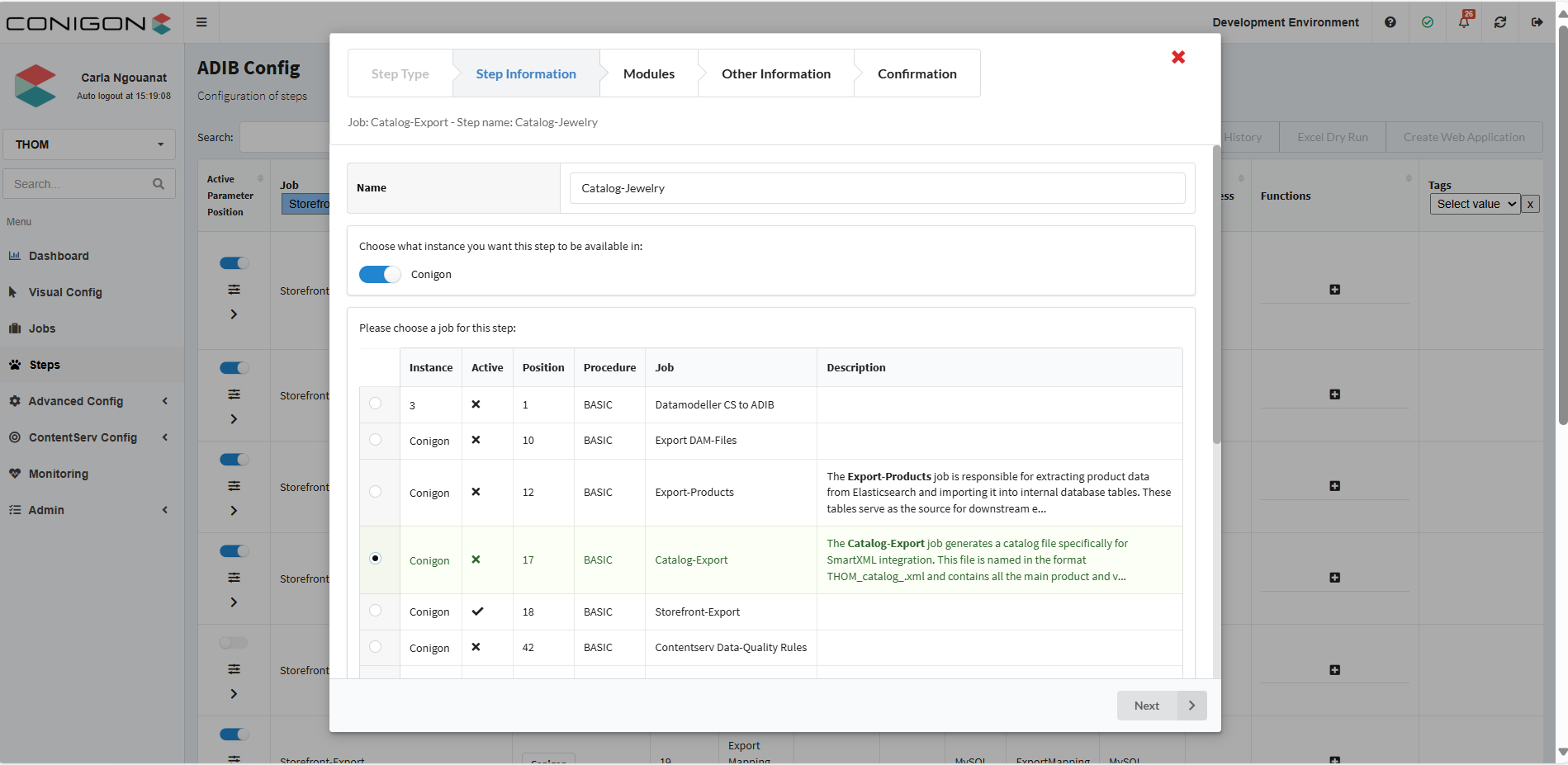Click the green status check icon
The image size is (1568, 765).
click(1428, 22)
